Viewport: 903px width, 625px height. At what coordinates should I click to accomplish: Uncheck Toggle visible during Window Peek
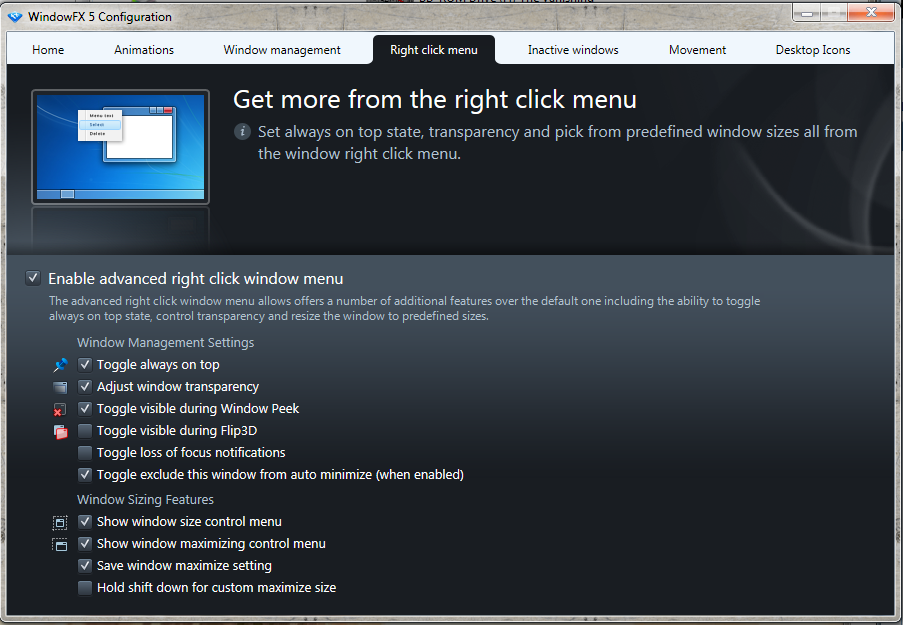tap(85, 408)
